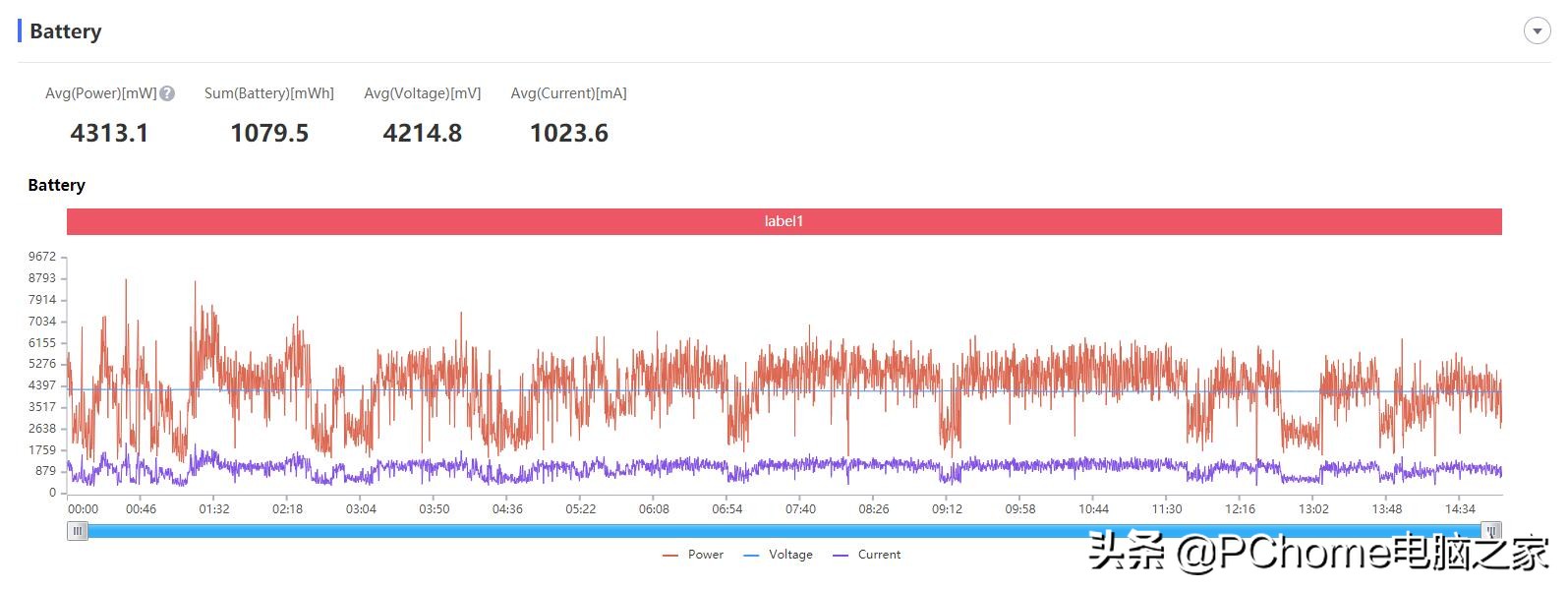The height and width of the screenshot is (590, 1568).
Task: Click the blue time range slider bar
Action: 784,531
